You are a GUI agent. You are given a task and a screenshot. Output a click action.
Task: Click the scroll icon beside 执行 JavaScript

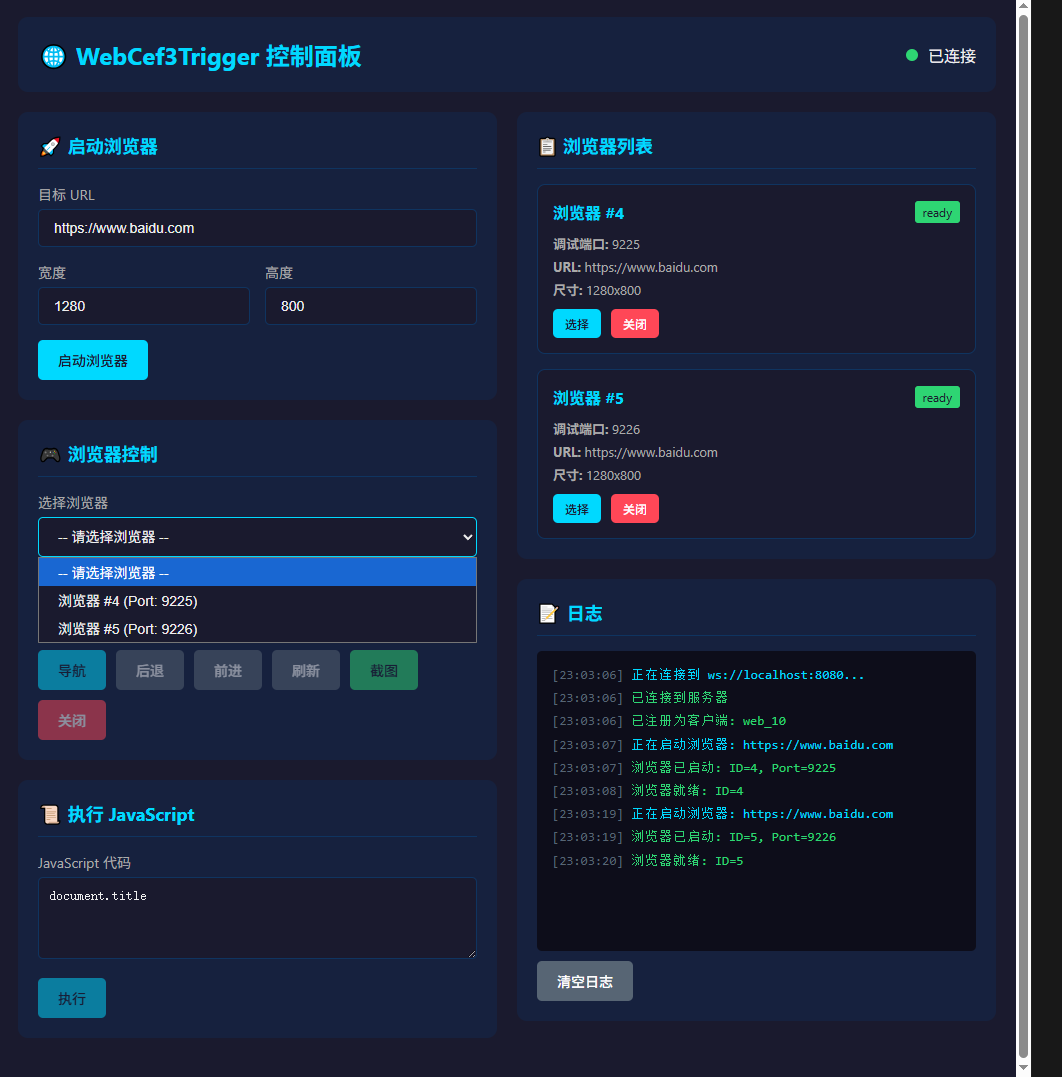click(49, 815)
